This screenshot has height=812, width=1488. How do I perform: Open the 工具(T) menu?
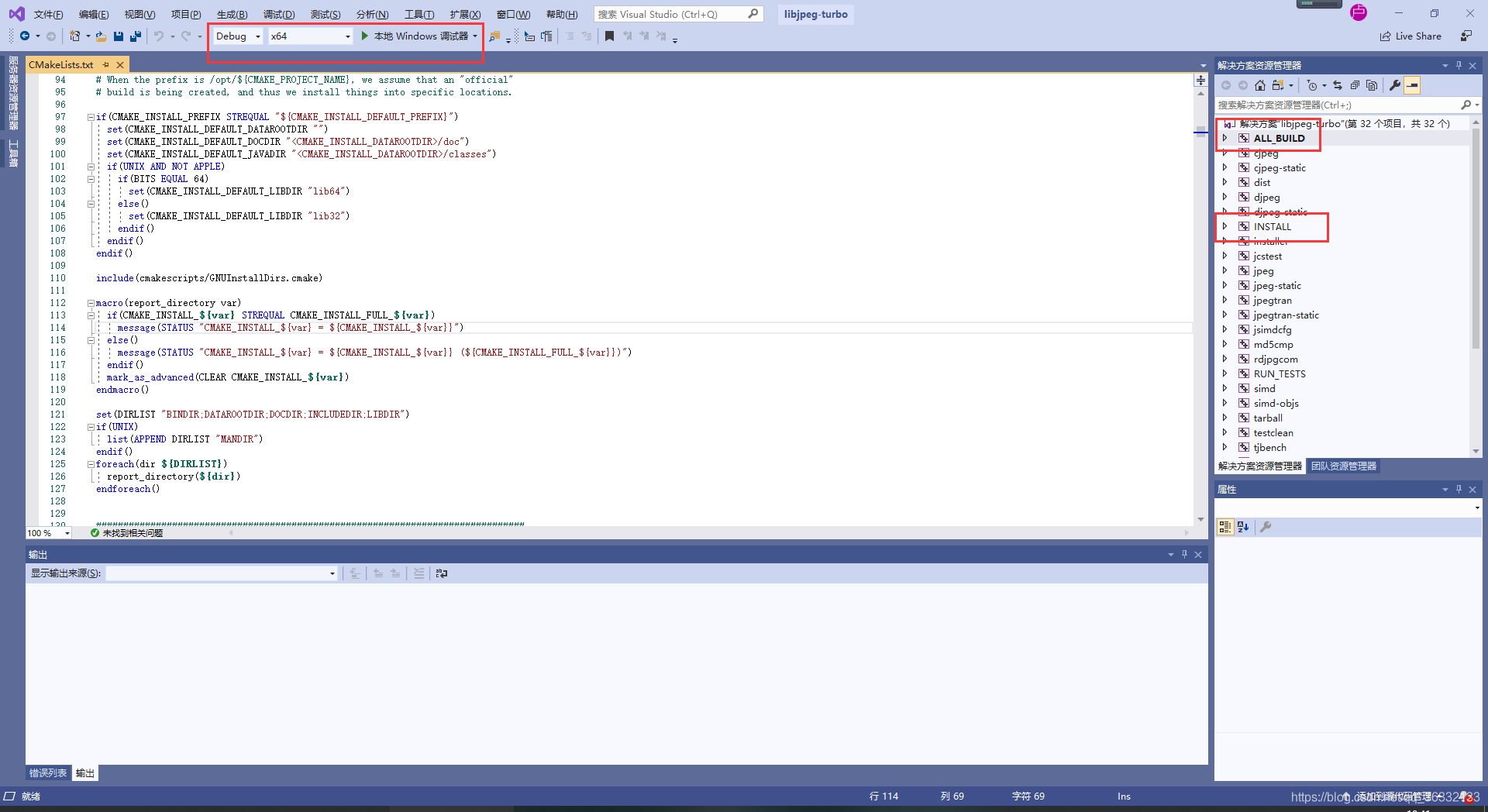[x=419, y=15]
